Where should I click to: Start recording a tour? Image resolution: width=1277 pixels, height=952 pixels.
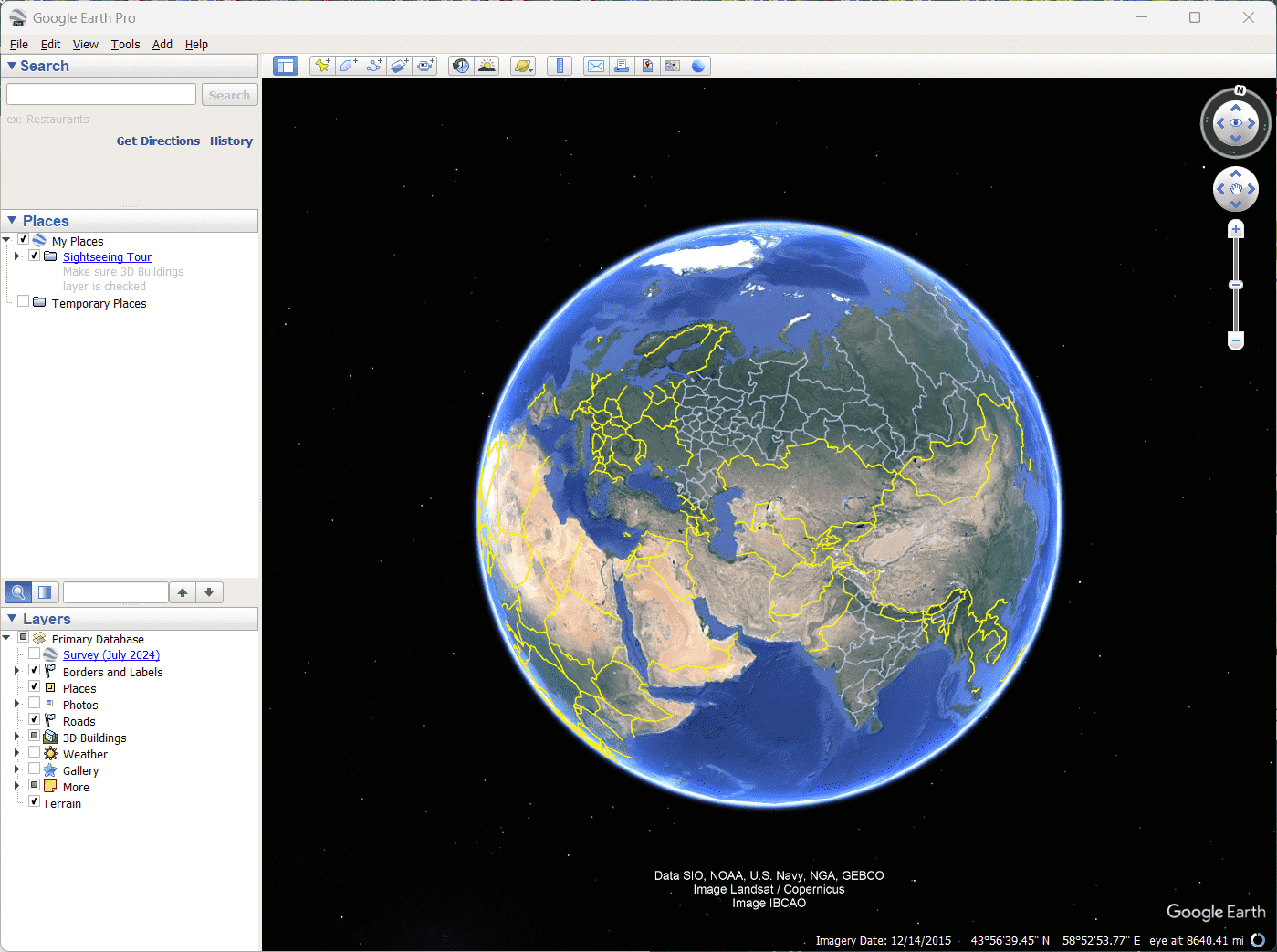[424, 65]
